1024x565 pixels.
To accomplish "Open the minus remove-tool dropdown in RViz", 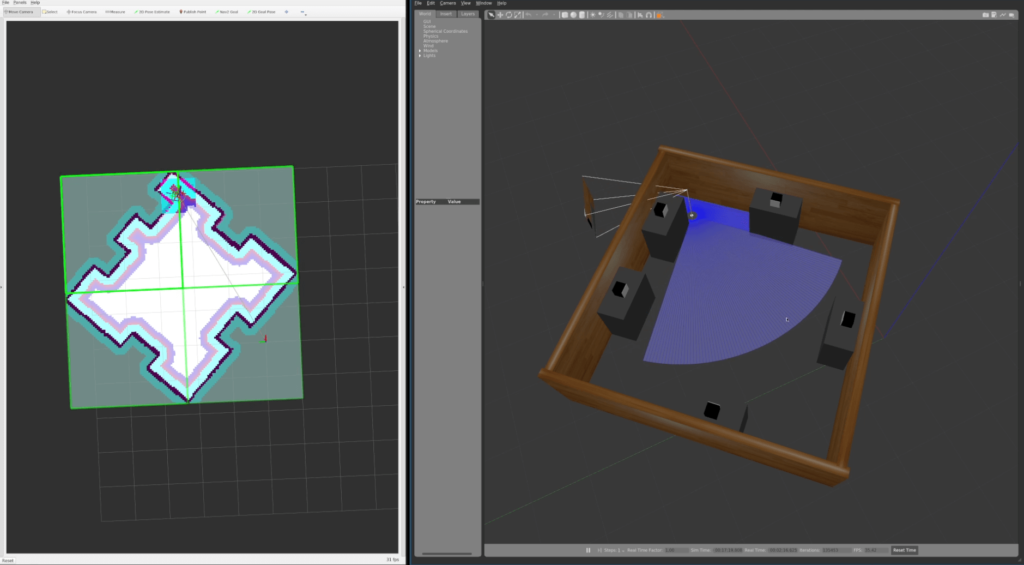I will pyautogui.click(x=303, y=12).
